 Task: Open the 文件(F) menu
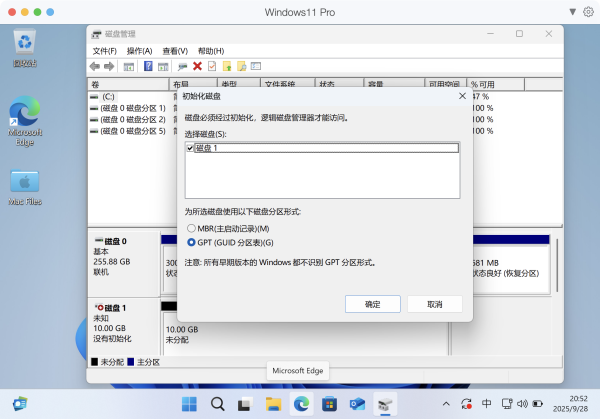pos(105,51)
